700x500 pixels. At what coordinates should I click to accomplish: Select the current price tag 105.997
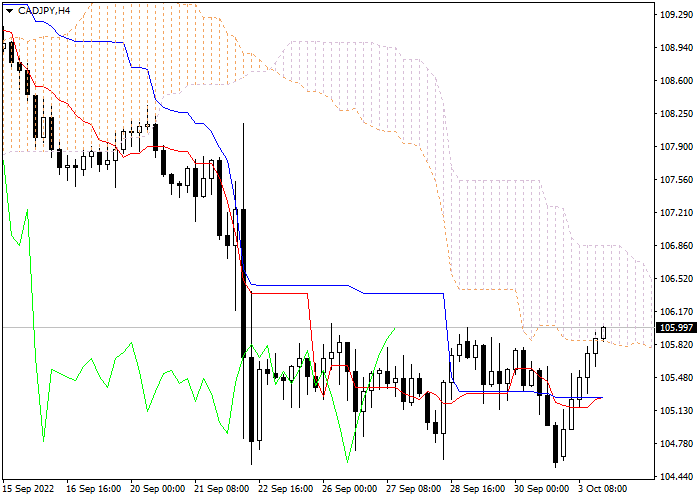pyautogui.click(x=675, y=328)
